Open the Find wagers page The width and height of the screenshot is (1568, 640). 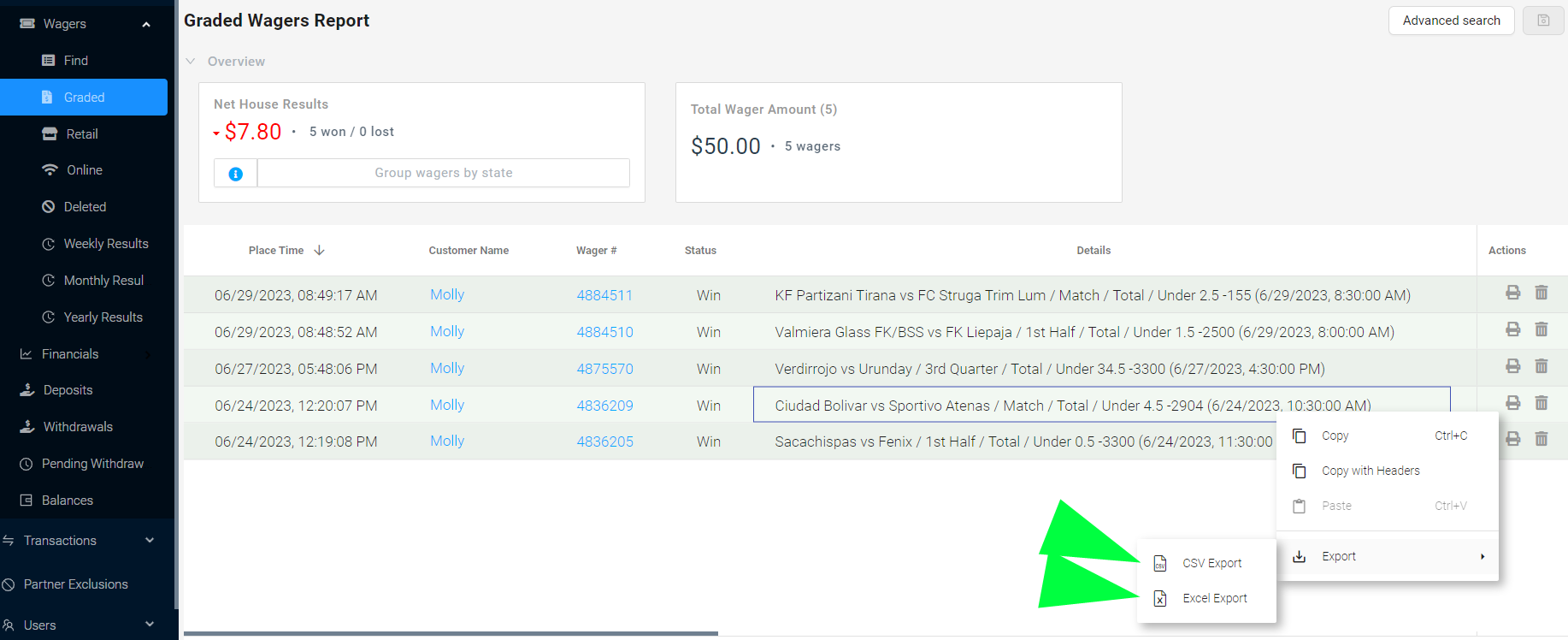point(76,61)
